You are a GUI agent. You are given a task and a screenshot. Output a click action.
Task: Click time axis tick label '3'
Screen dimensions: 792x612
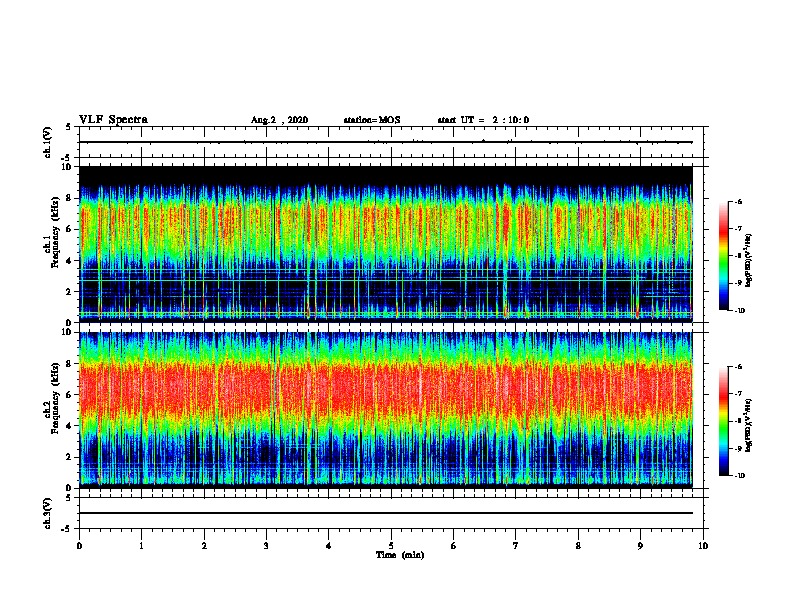click(x=266, y=546)
